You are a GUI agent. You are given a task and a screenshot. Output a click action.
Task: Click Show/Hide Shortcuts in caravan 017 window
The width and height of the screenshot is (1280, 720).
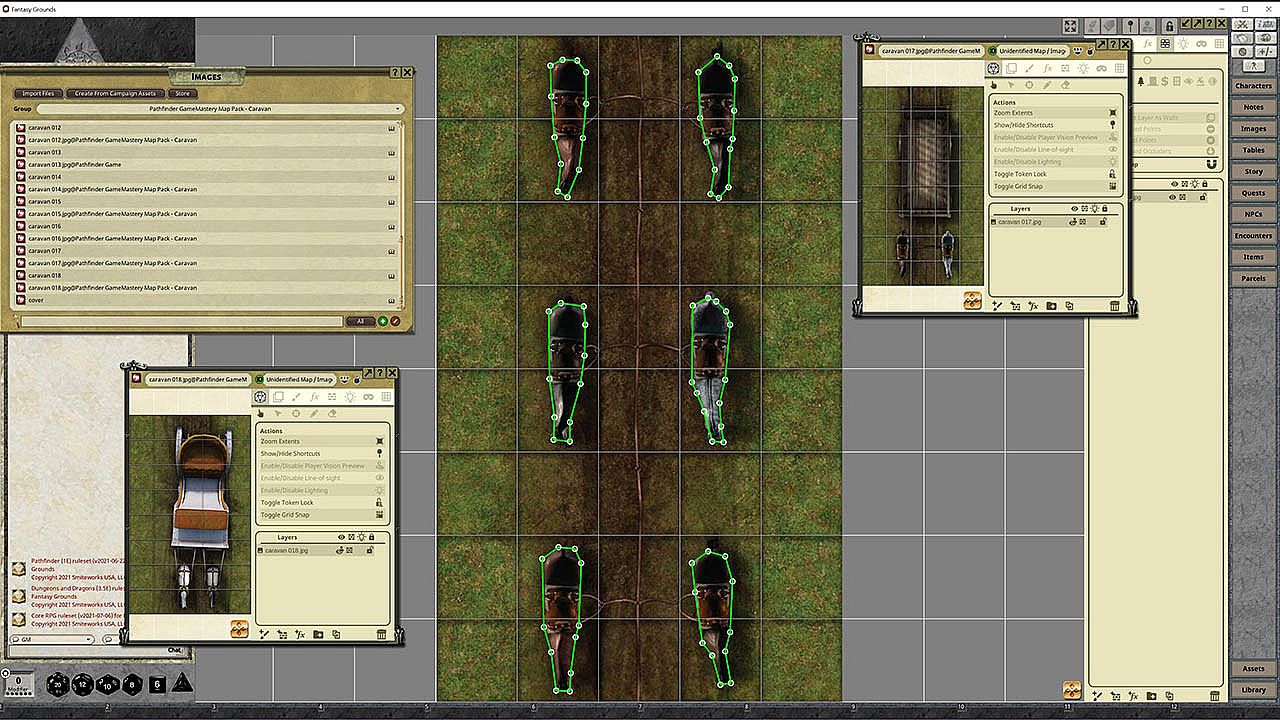(1055, 125)
